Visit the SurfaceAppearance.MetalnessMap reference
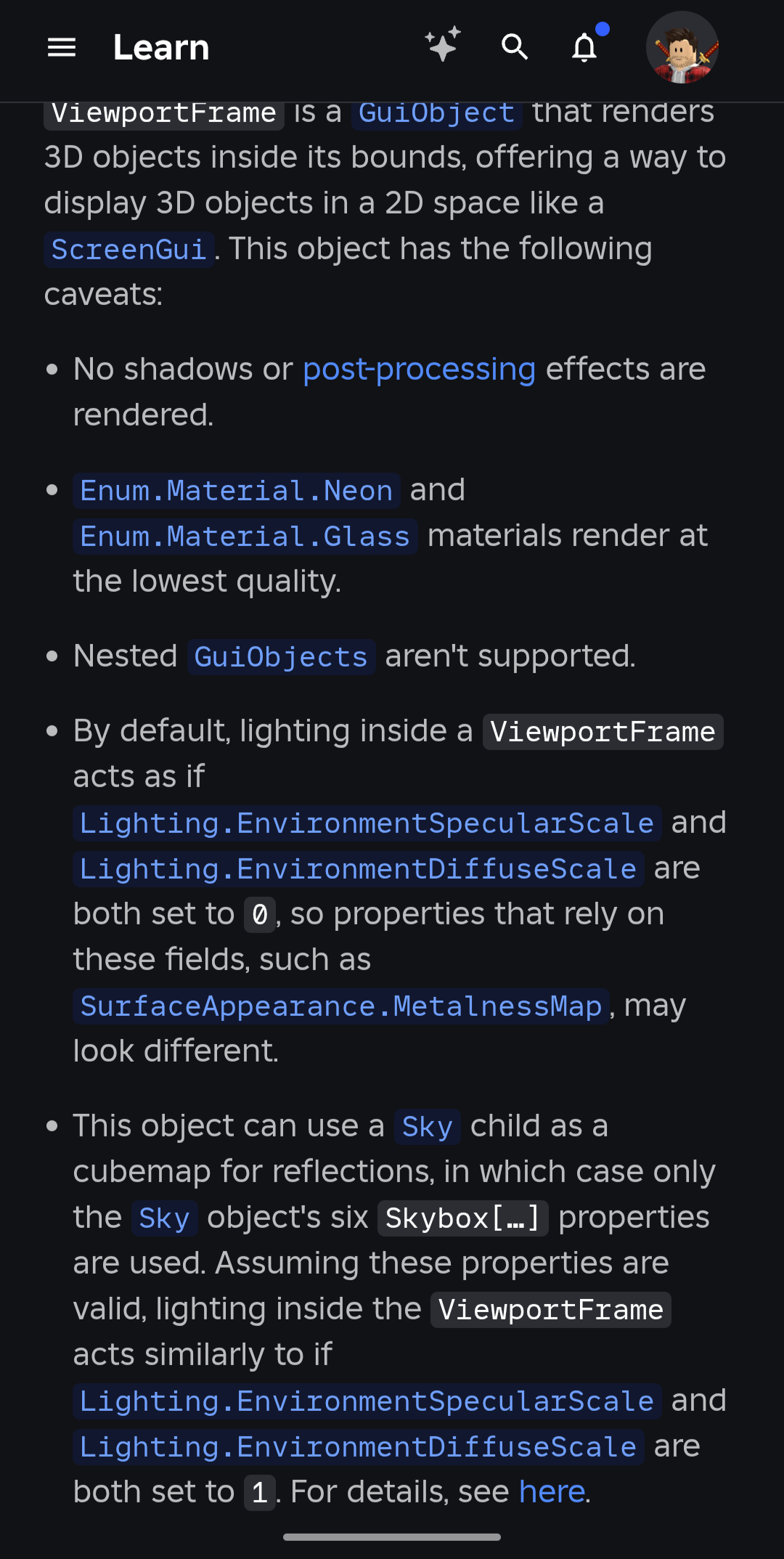This screenshot has width=784, height=1559. point(340,1006)
